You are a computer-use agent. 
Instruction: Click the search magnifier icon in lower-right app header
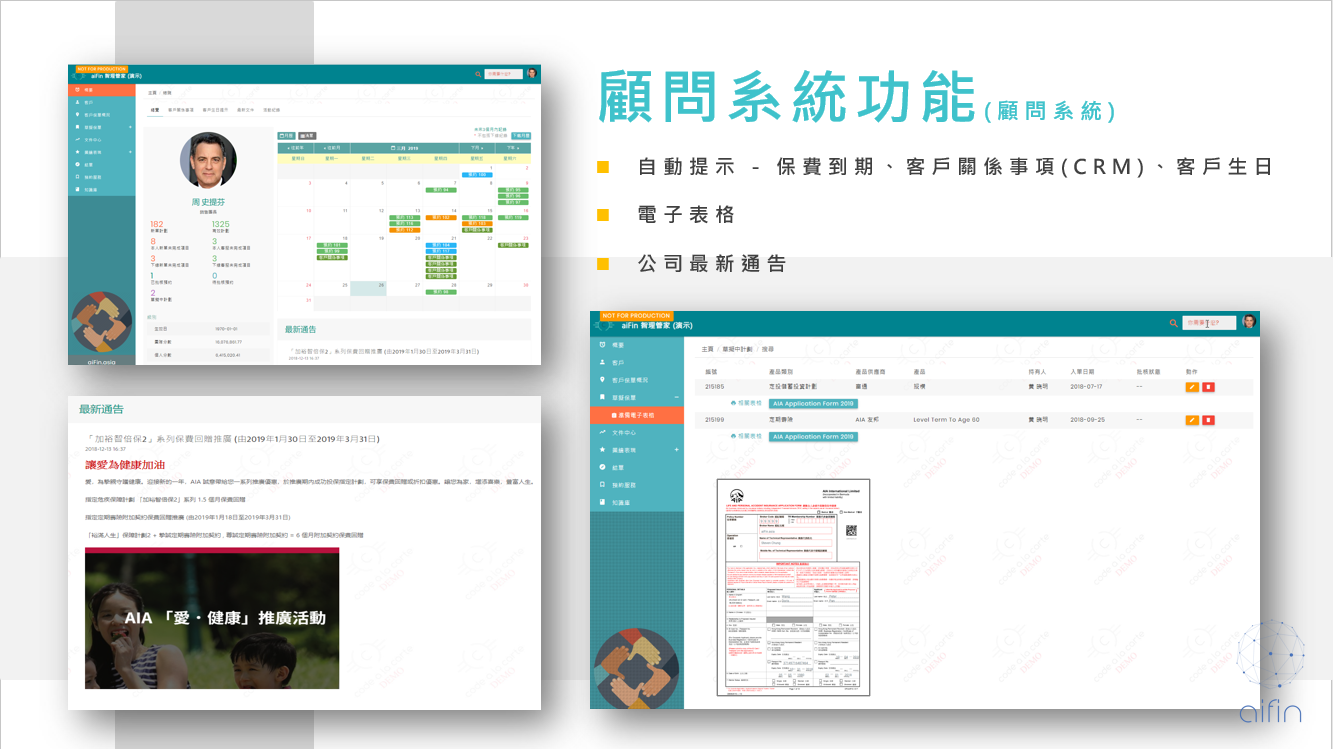pos(1174,324)
